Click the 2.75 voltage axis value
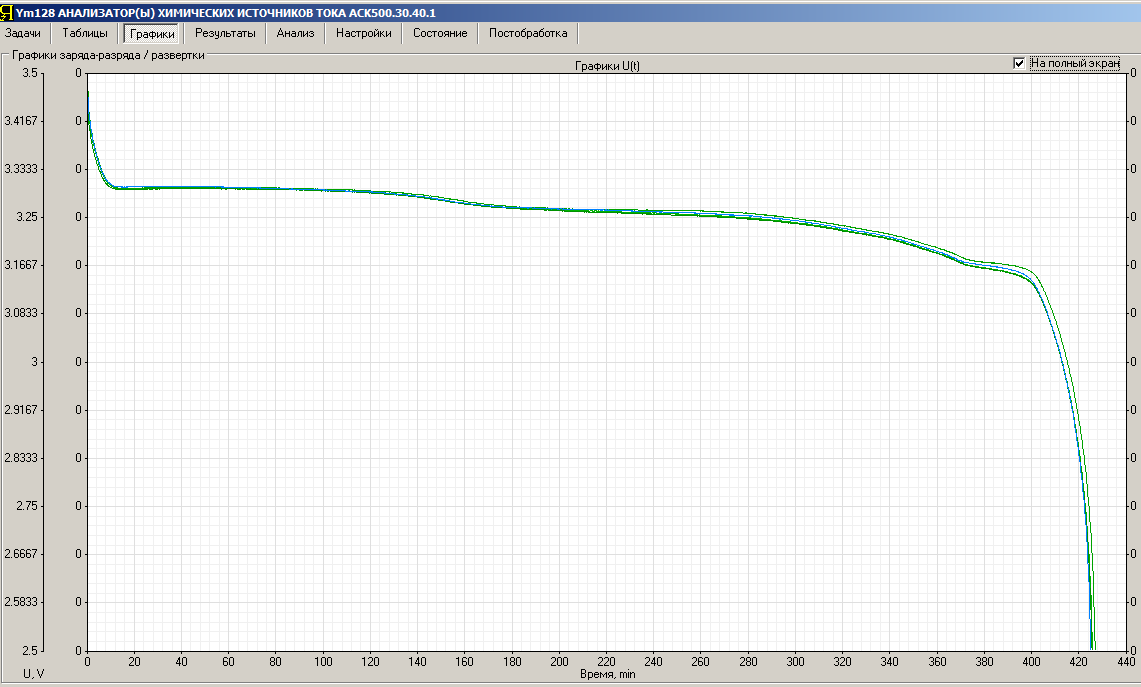 [25, 506]
